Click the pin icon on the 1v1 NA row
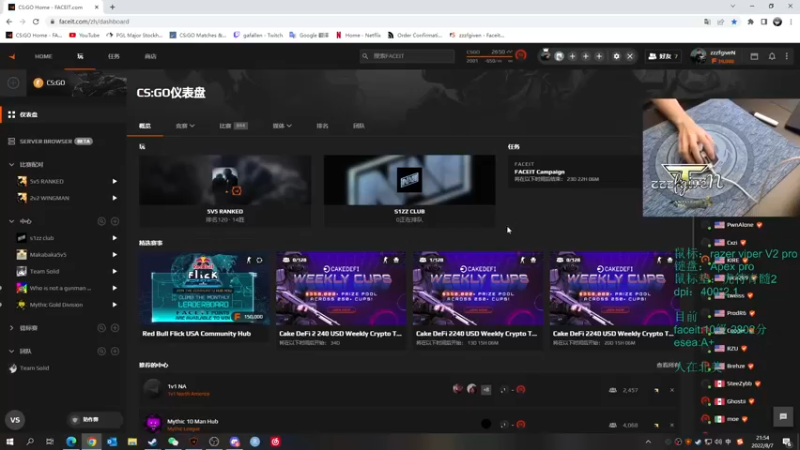Screen dimensions: 800x450 click(656, 390)
